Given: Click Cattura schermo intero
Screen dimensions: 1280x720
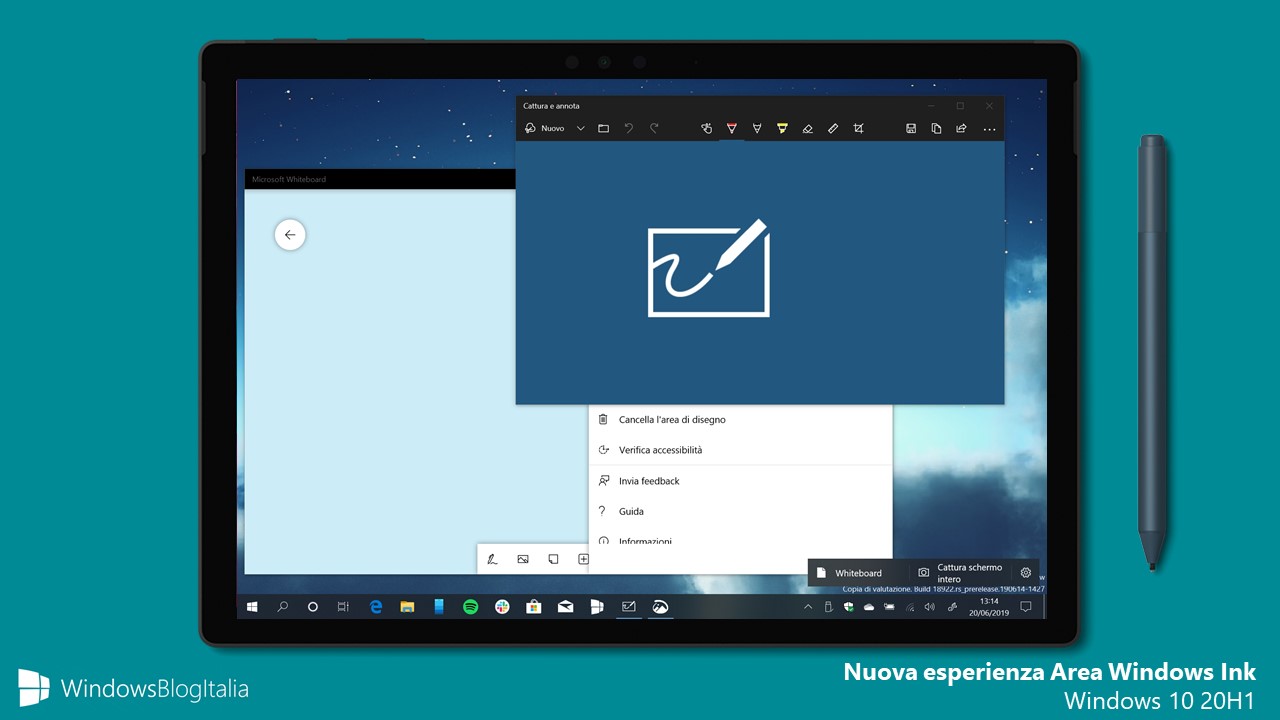Looking at the screenshot, I should click(961, 573).
